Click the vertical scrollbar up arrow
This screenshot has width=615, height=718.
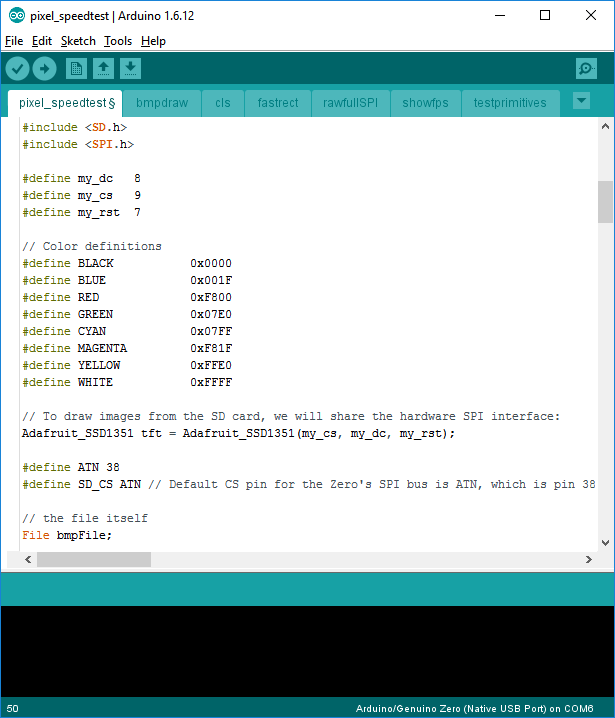coord(605,126)
